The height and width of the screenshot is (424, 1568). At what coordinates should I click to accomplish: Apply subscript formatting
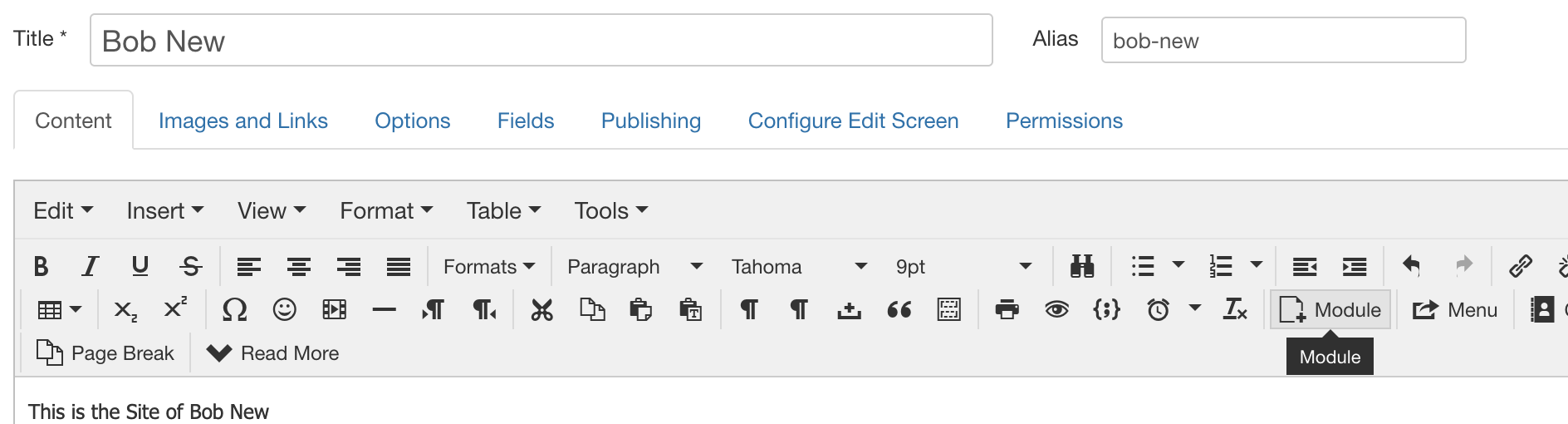125,310
